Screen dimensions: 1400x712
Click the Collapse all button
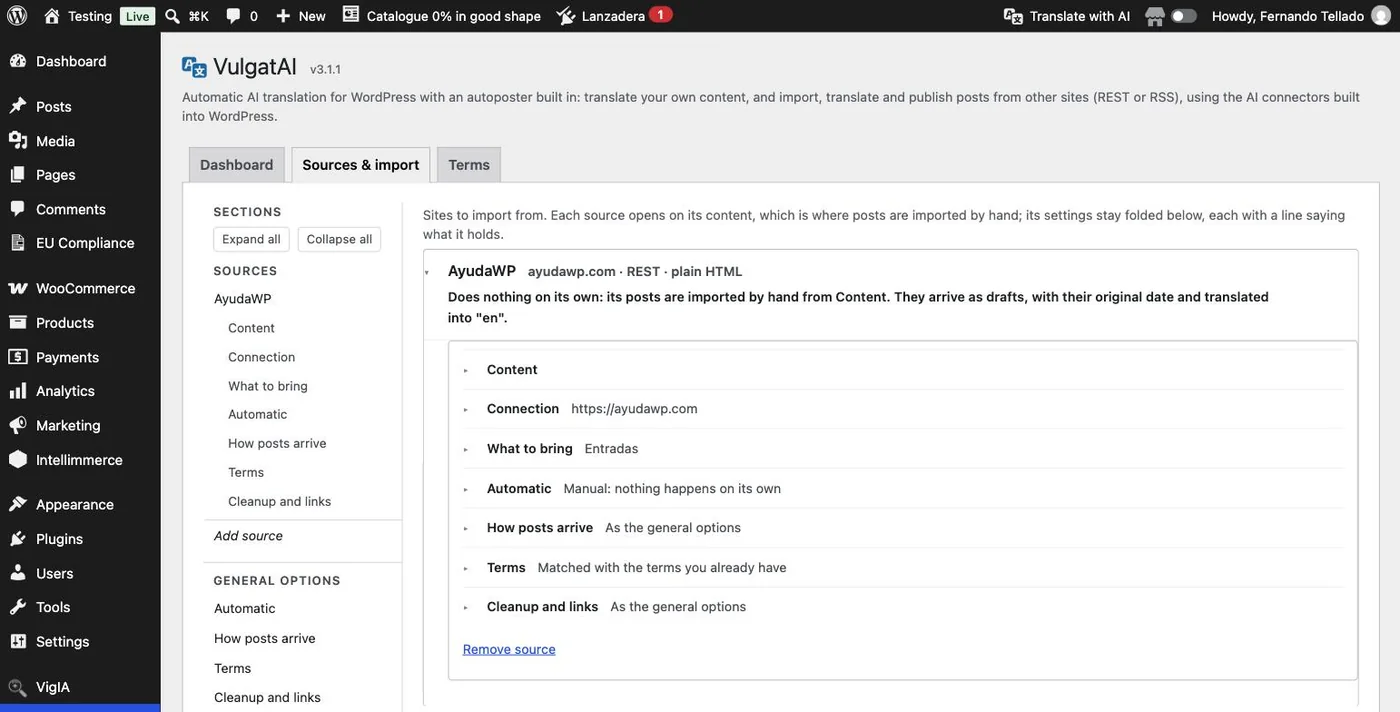click(x=339, y=239)
